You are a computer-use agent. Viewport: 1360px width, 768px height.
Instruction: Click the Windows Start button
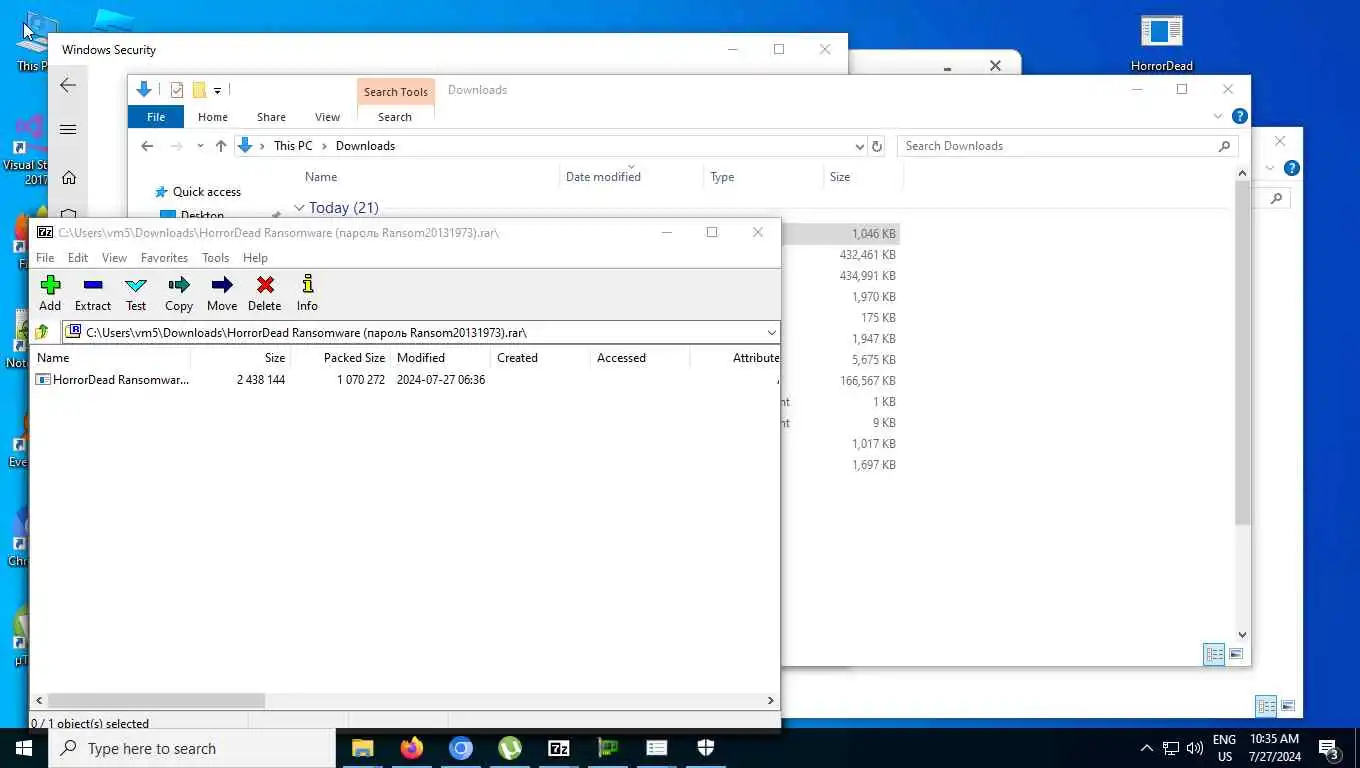(24, 748)
